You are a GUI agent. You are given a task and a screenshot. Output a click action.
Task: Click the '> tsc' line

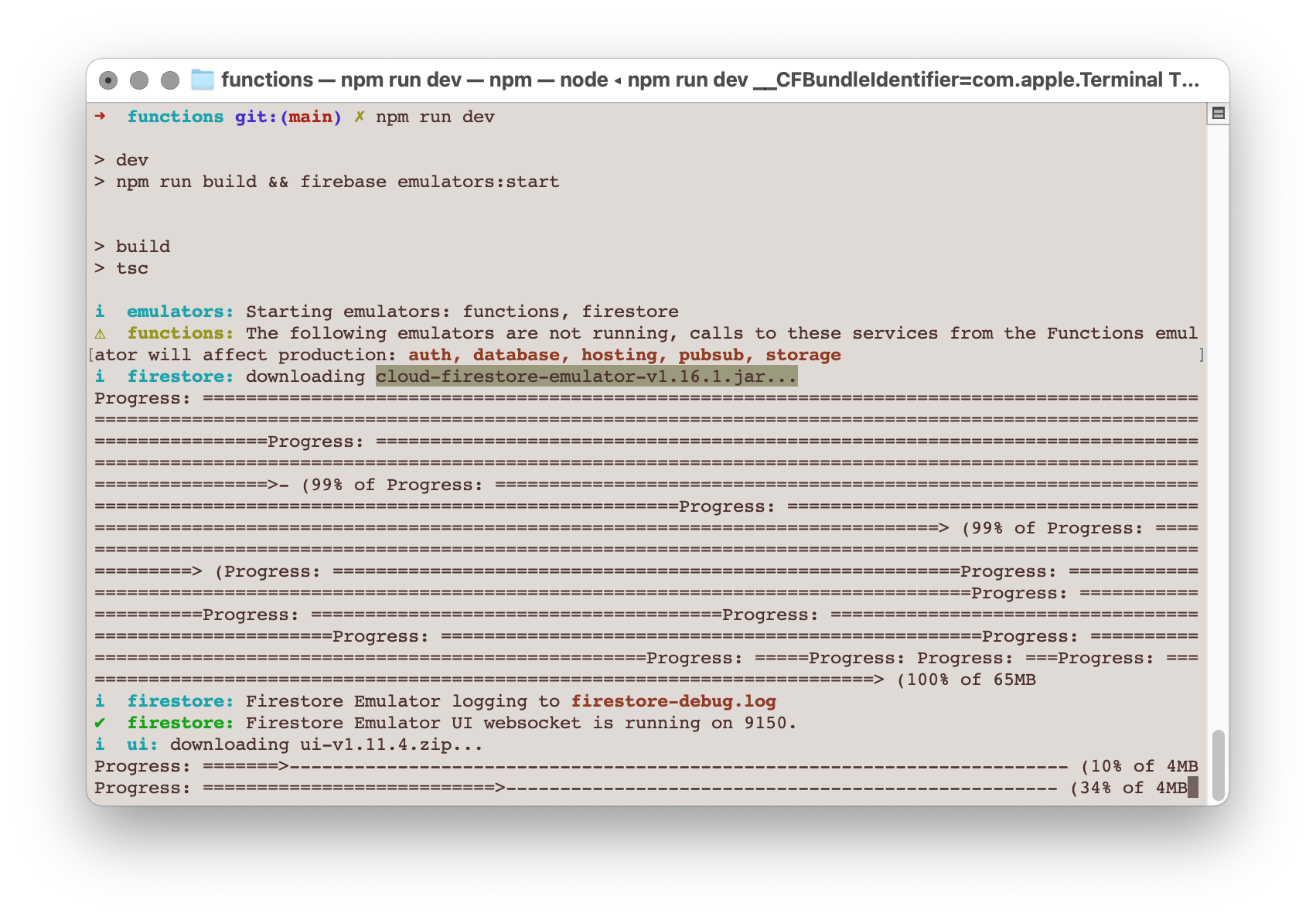pos(121,268)
